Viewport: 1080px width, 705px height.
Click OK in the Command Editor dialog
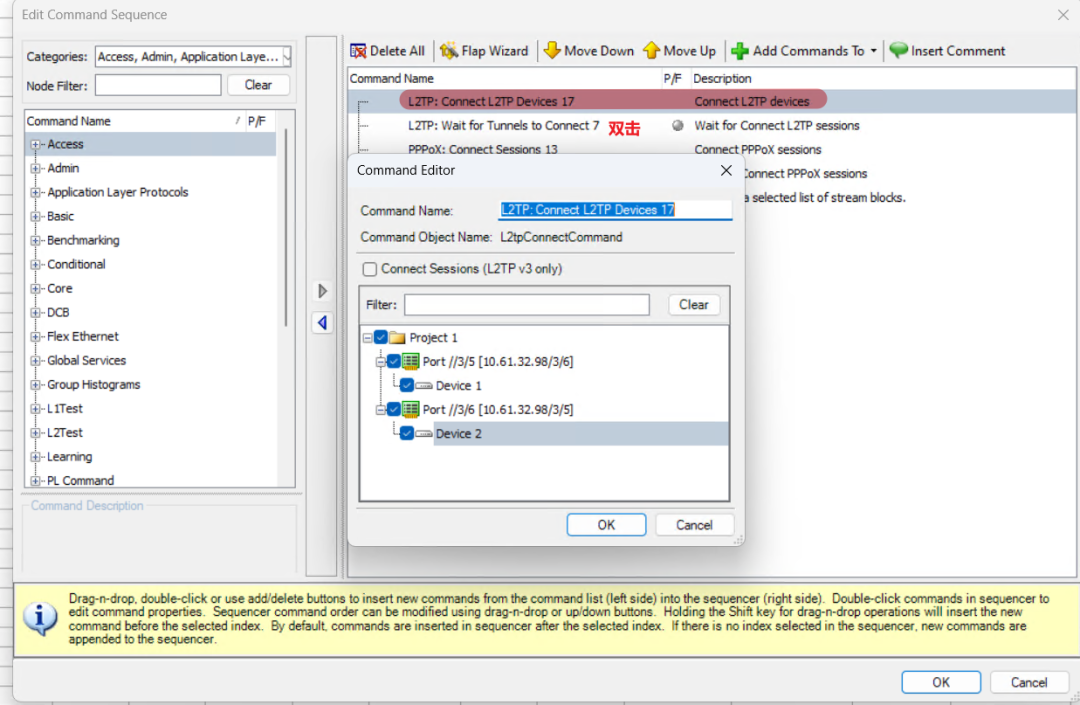[606, 525]
